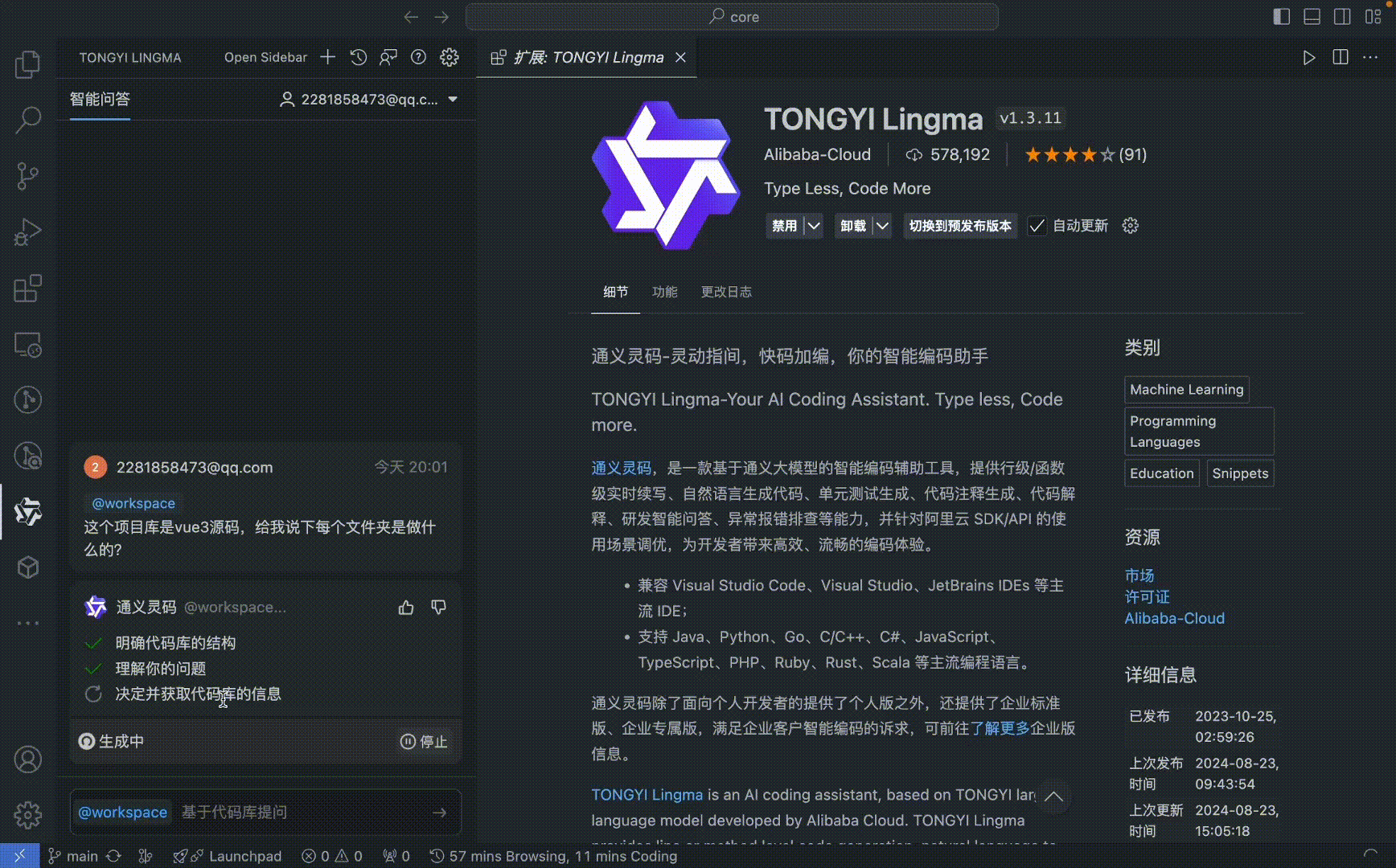Open the Explorer view in activity bar
The height and width of the screenshot is (868, 1396).
(x=28, y=64)
